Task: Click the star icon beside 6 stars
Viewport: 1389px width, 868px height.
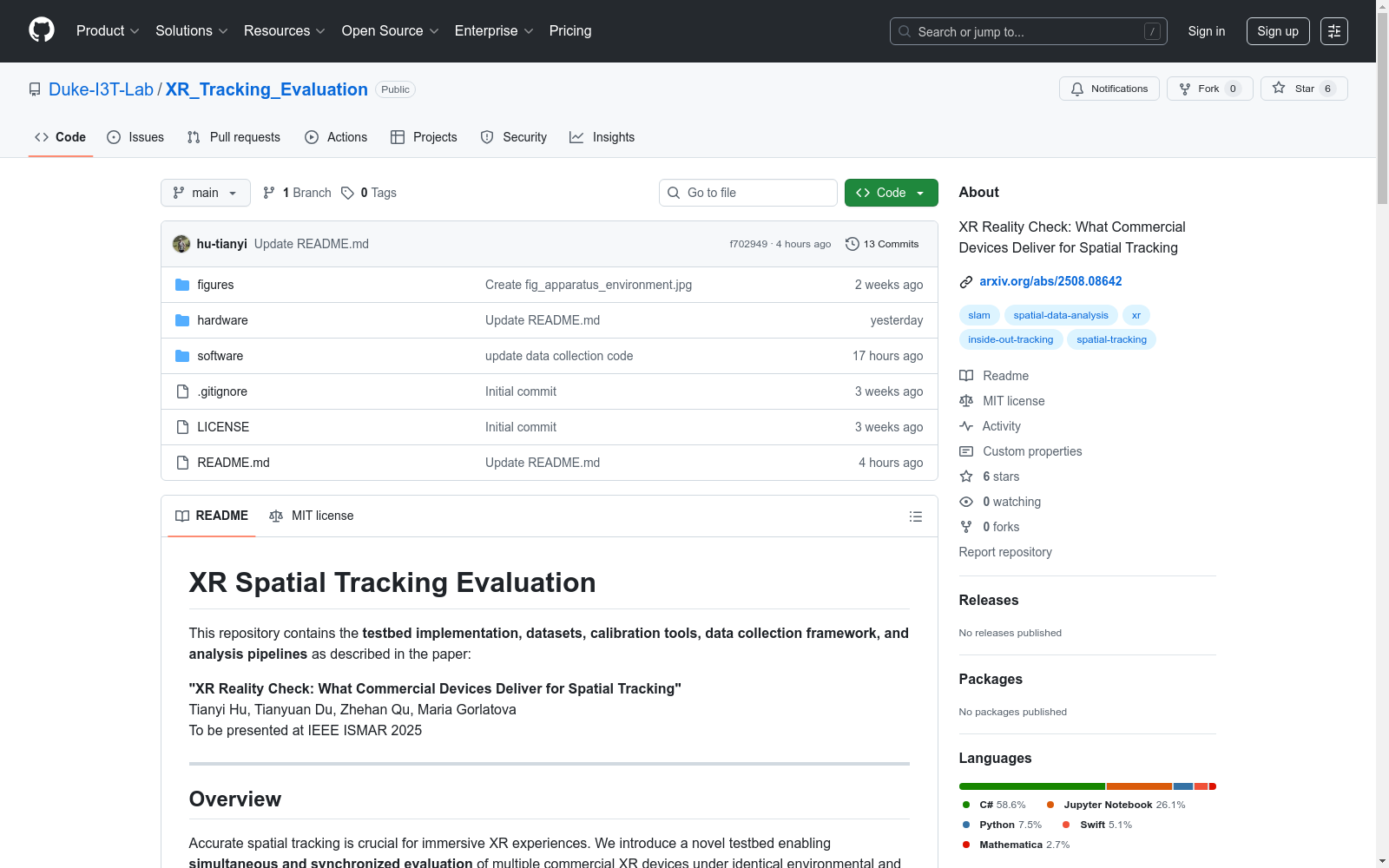Action: point(966,477)
